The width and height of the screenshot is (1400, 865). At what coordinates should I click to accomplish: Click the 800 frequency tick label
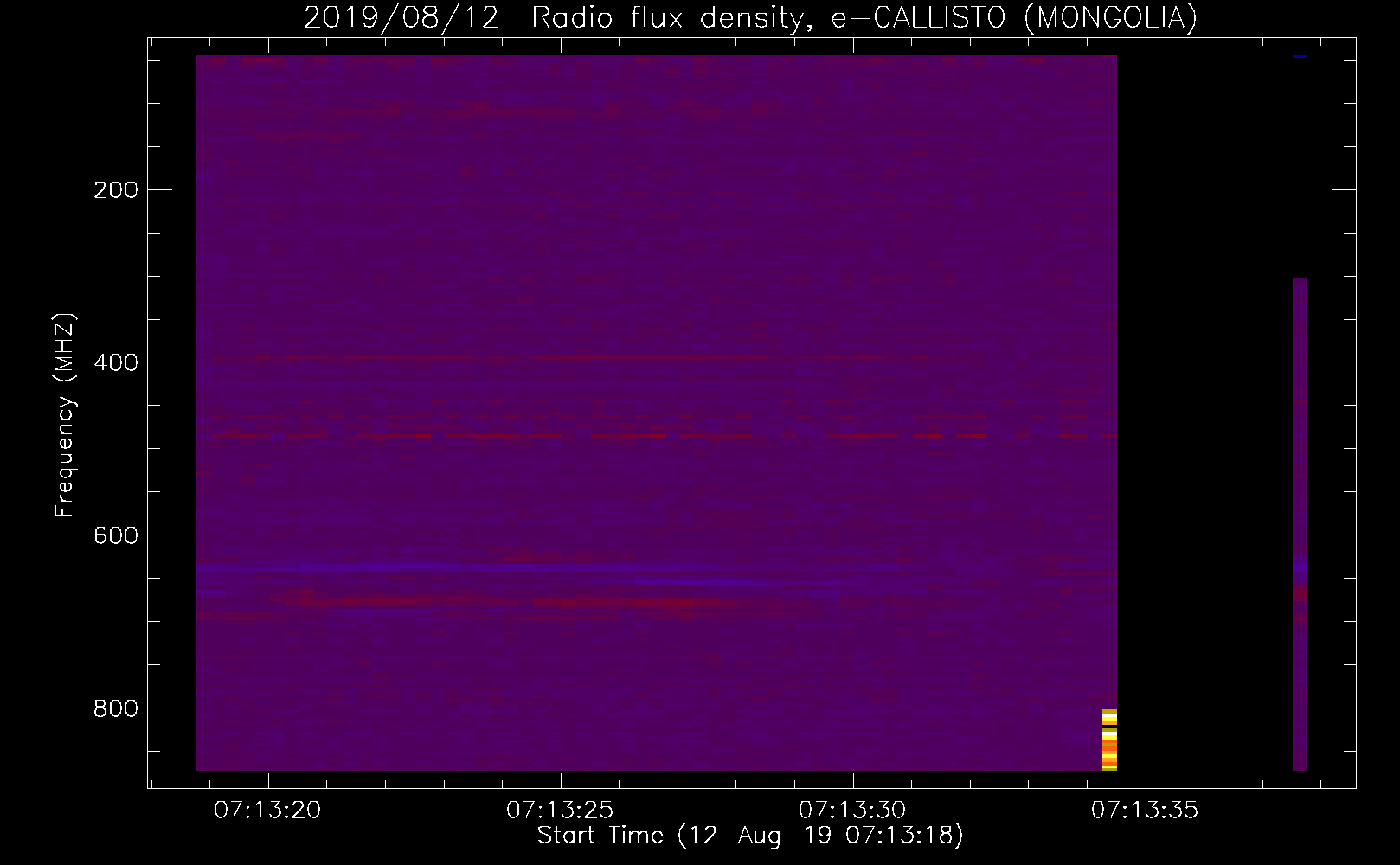[116, 708]
